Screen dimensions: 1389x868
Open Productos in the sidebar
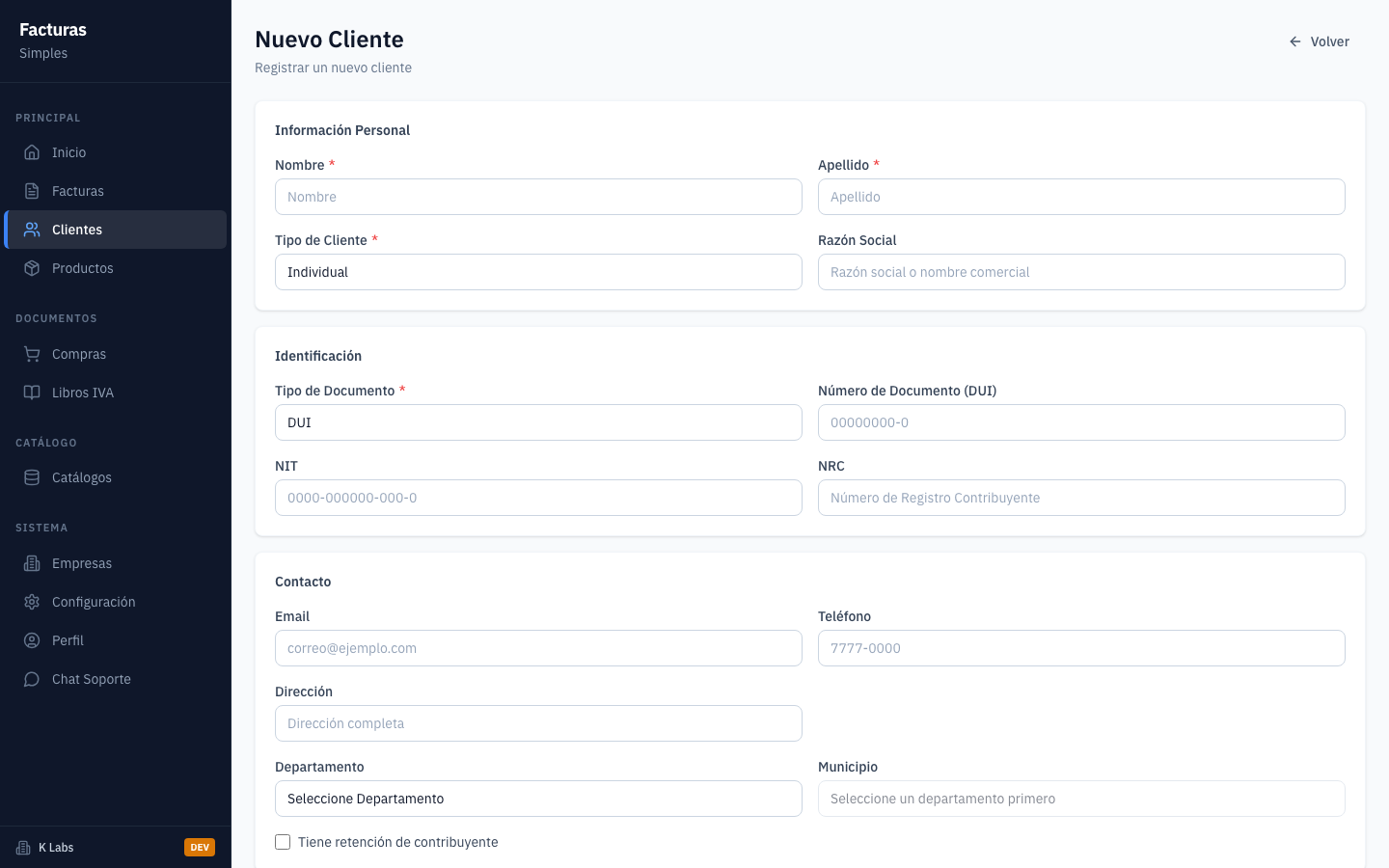116,268
